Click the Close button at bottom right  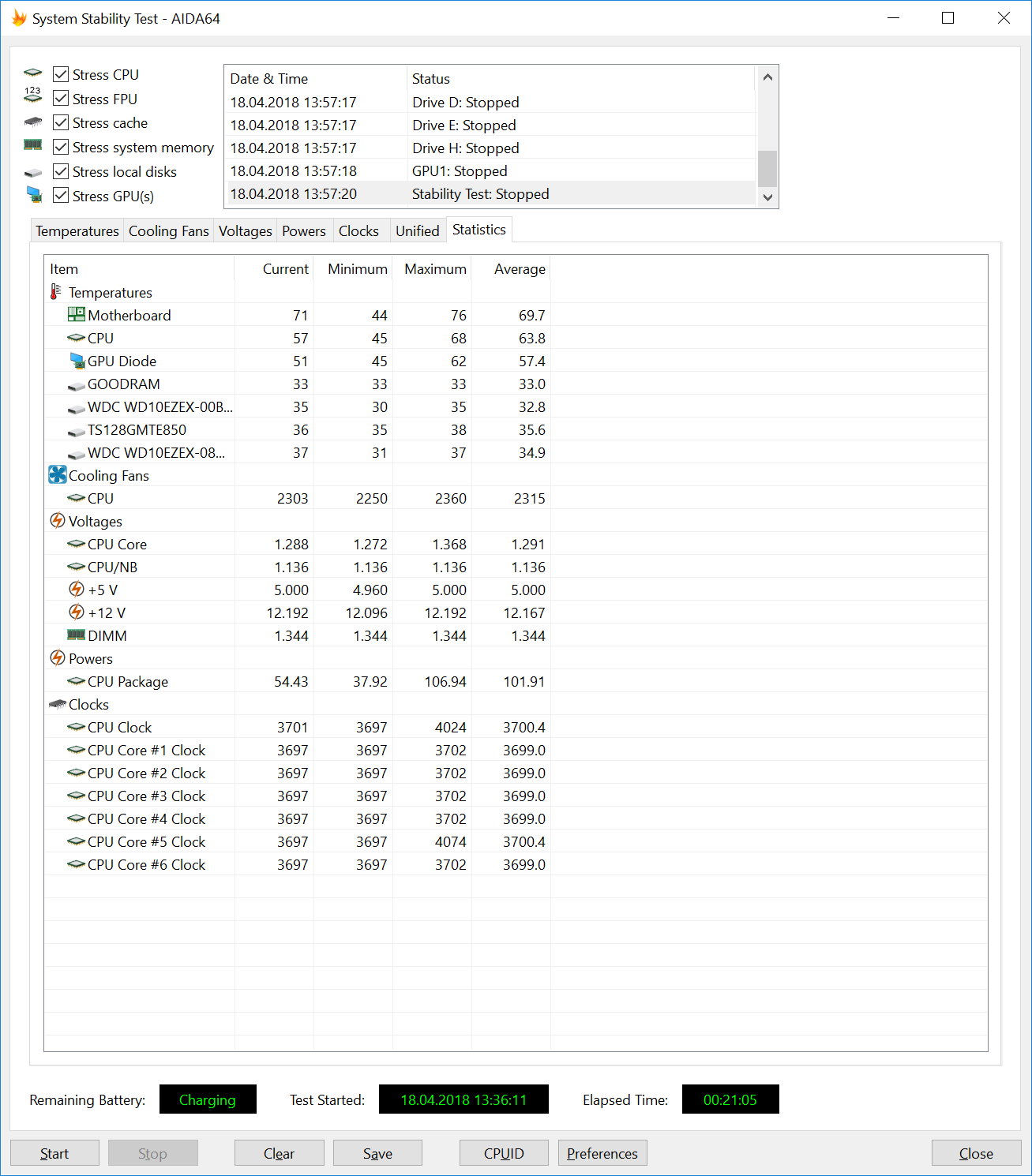point(976,1153)
